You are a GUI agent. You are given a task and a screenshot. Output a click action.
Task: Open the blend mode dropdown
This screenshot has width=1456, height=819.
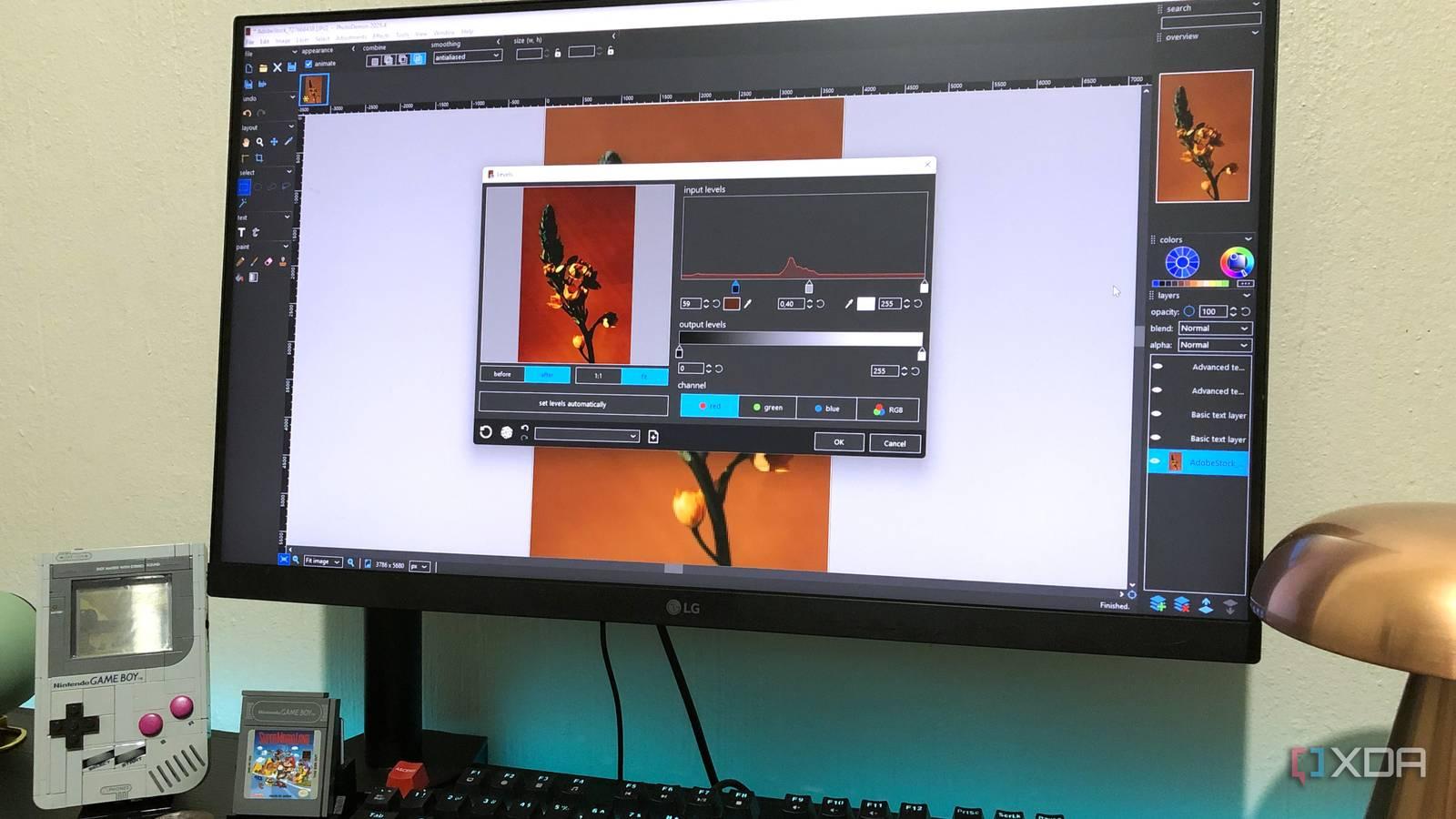pos(1215,329)
